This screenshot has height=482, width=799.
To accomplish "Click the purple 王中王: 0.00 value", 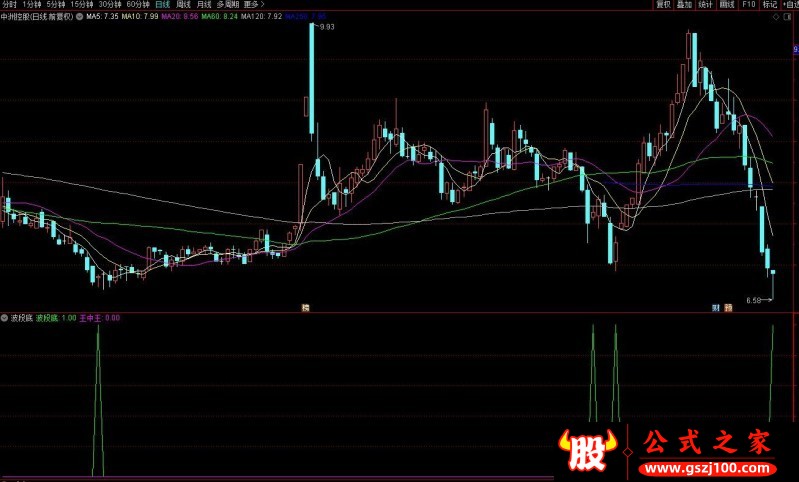I will pyautogui.click(x=100, y=318).
